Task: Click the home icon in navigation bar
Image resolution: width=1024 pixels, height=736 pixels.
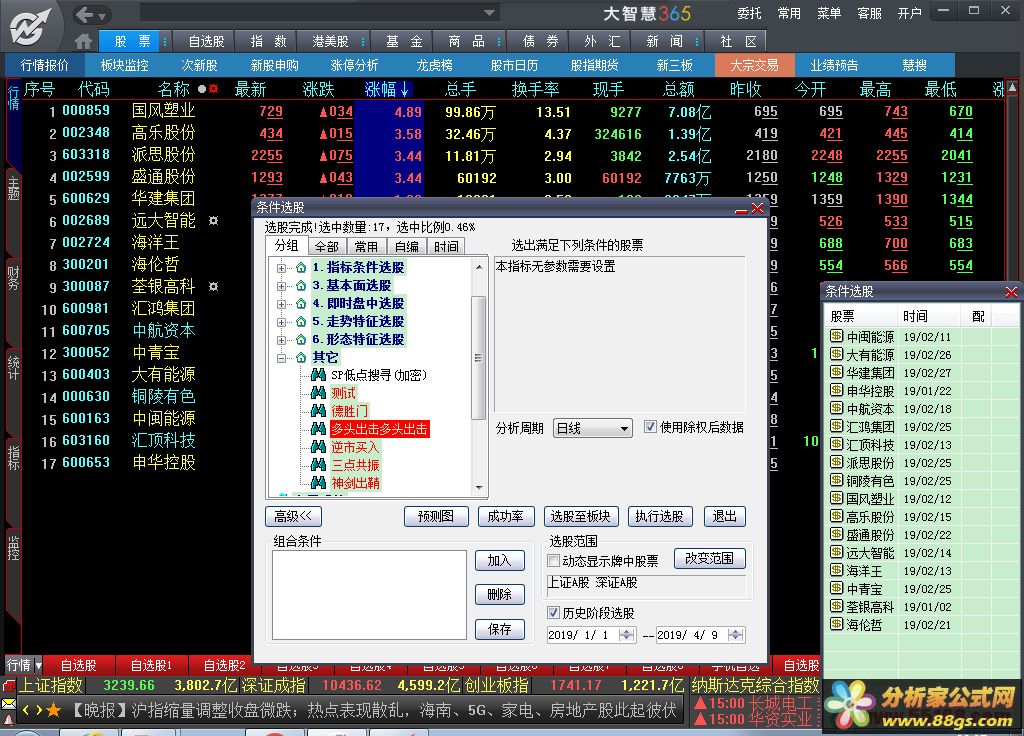Action: tap(83, 41)
